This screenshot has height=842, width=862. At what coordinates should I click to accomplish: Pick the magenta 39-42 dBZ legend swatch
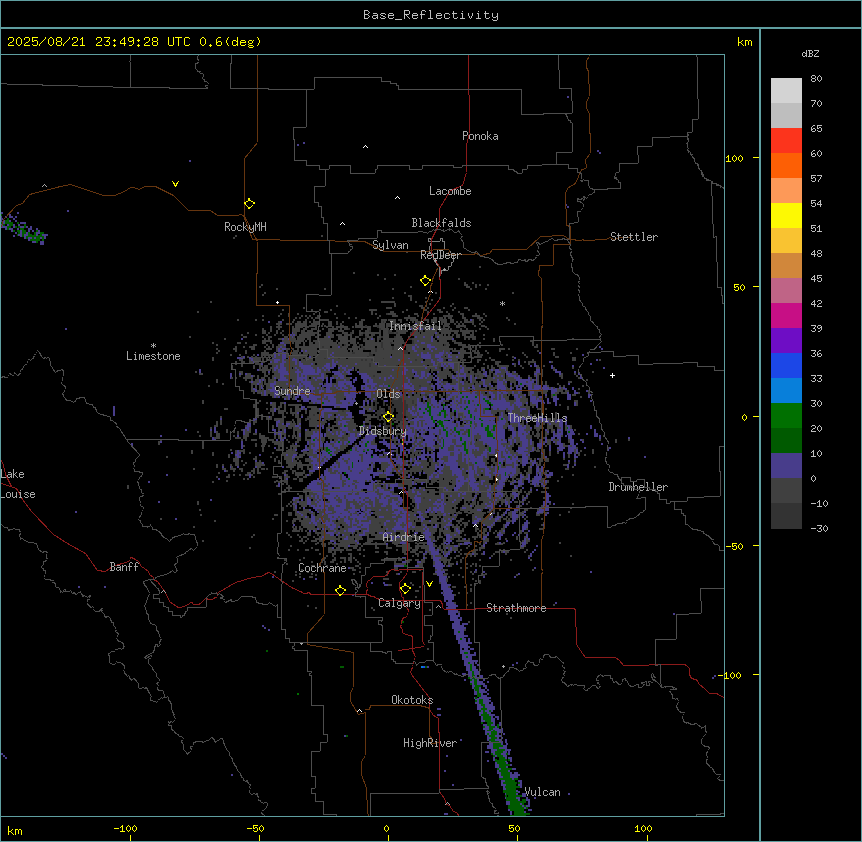786,315
